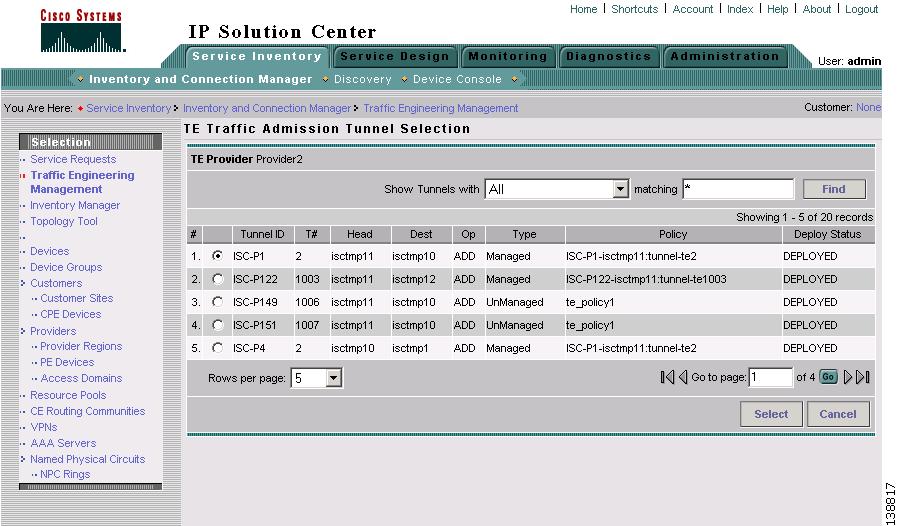This screenshot has height=526, width=897.
Task: Open Service Requests in sidebar
Action: (x=73, y=159)
